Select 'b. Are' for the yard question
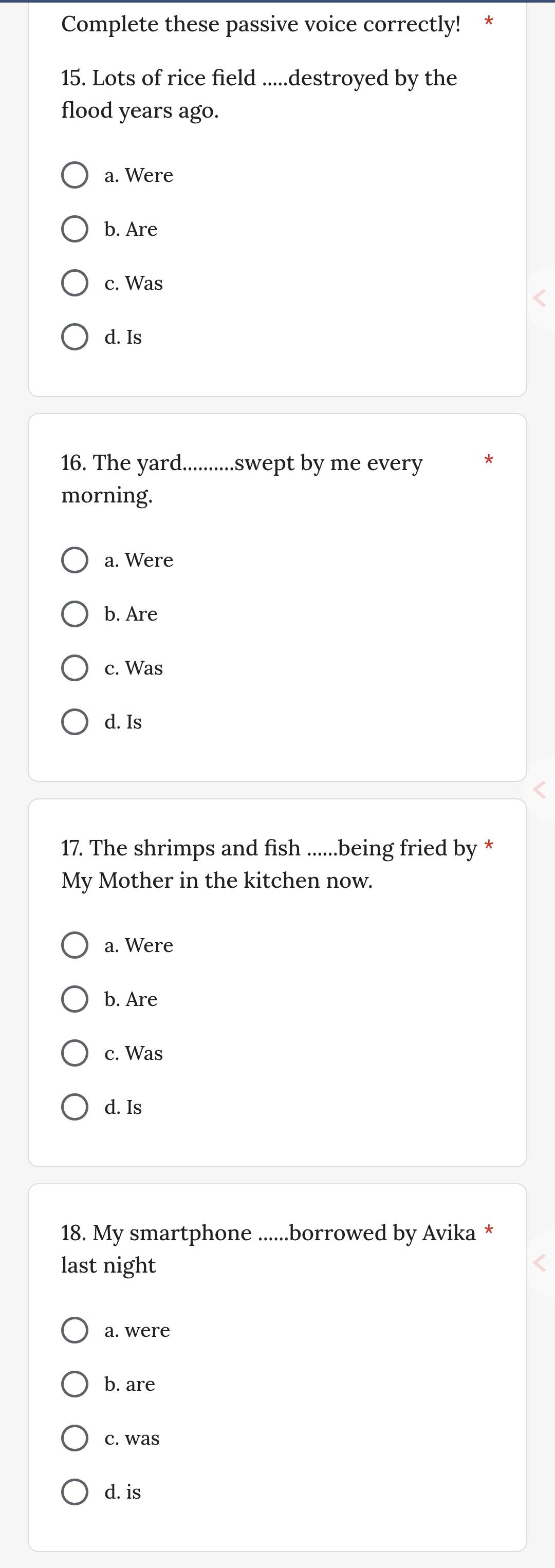This screenshot has height=1568, width=555. pos(75,614)
